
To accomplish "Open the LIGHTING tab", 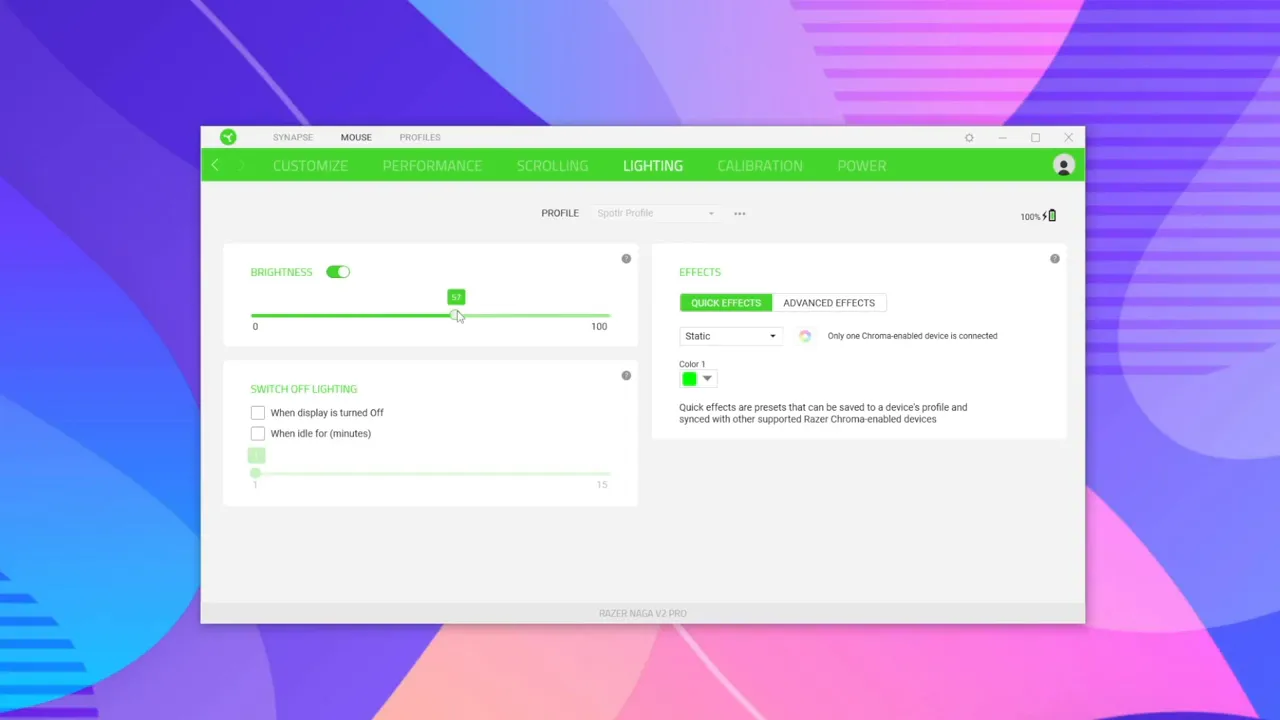I will point(653,166).
